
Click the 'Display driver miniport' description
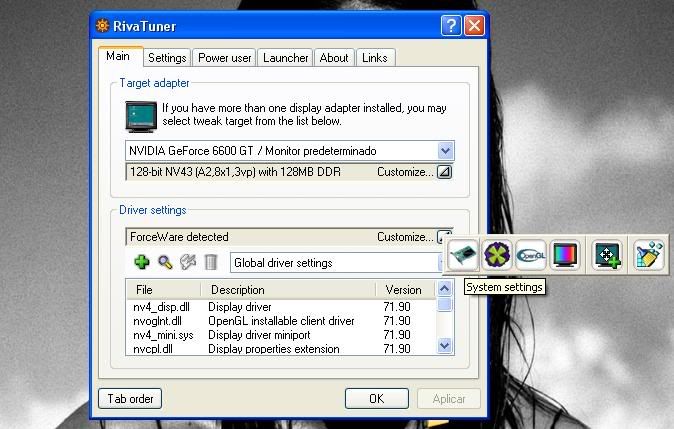(x=259, y=335)
